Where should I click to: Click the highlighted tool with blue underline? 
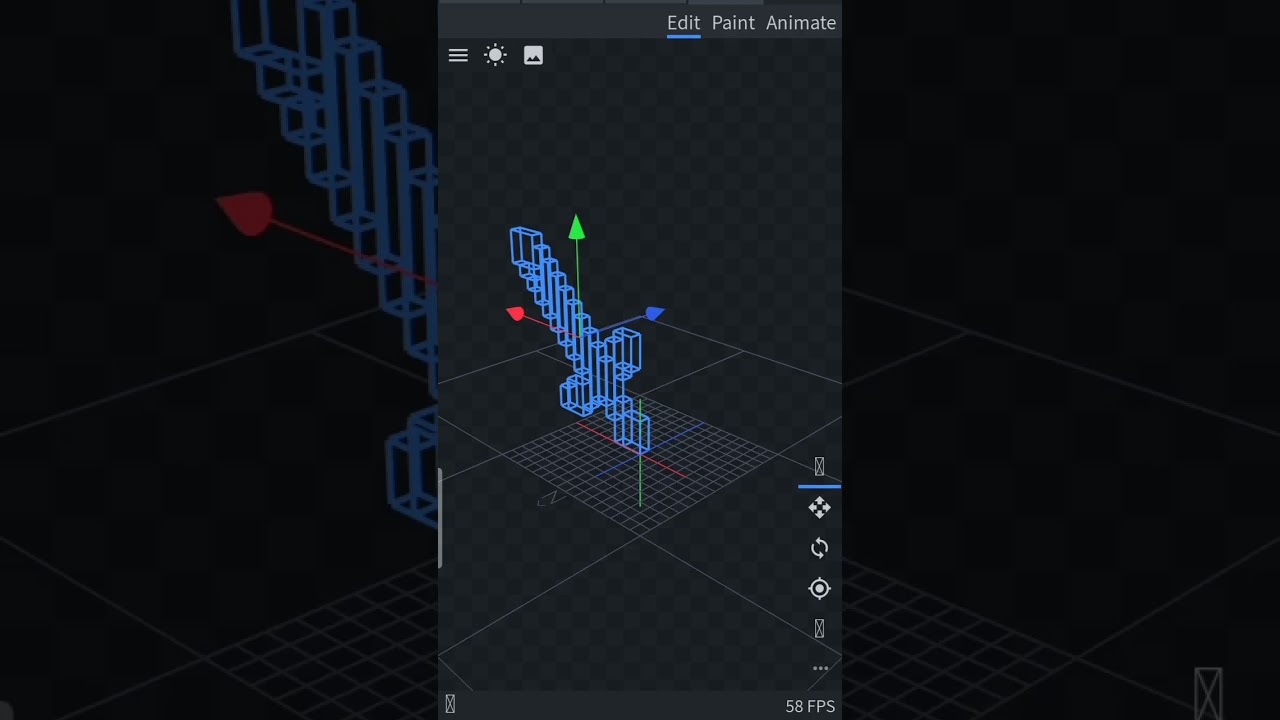[x=819, y=467]
